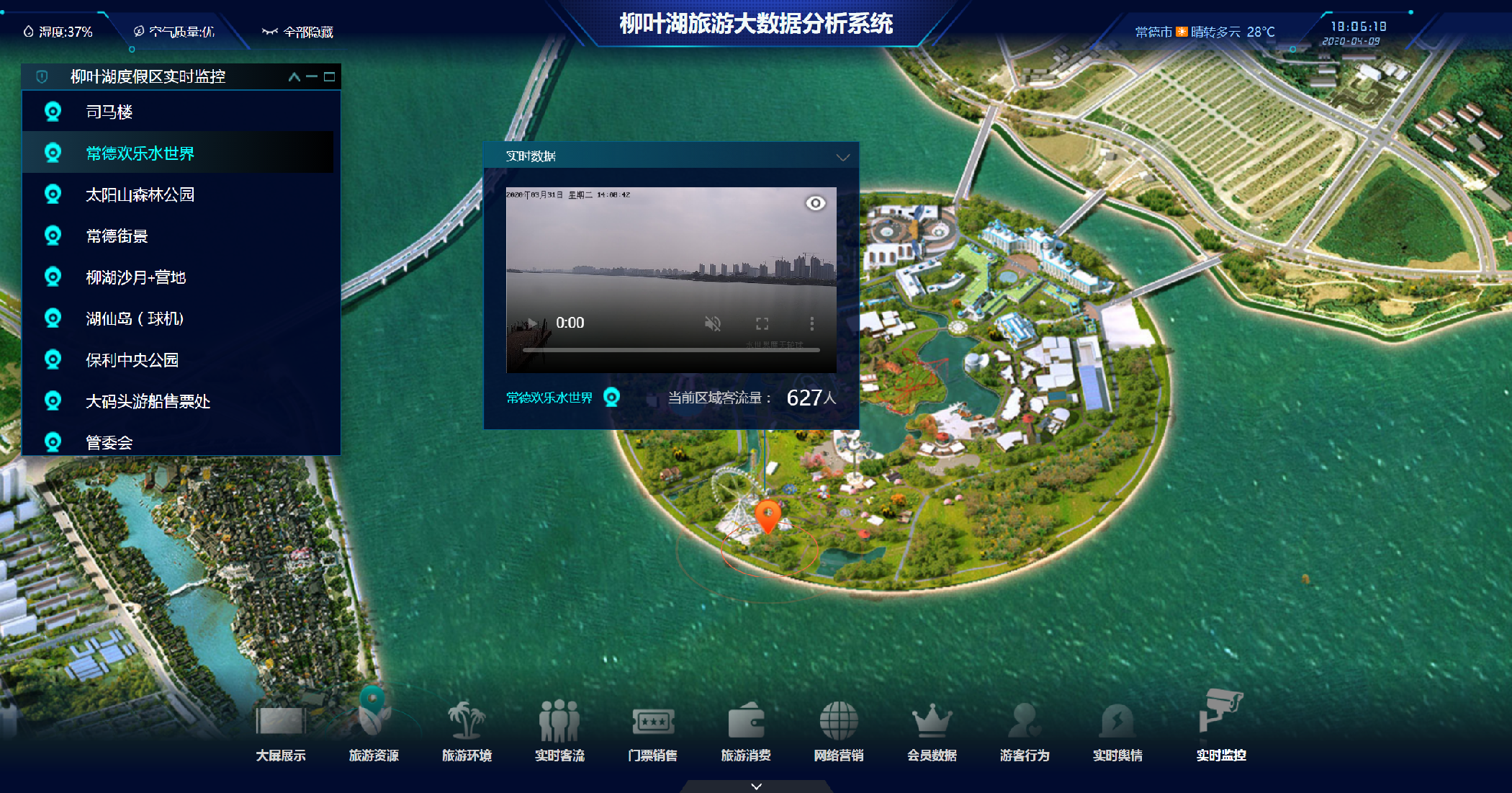Open 保利中央公园 camera feed
Viewport: 1512px width, 793px height.
pos(132,359)
